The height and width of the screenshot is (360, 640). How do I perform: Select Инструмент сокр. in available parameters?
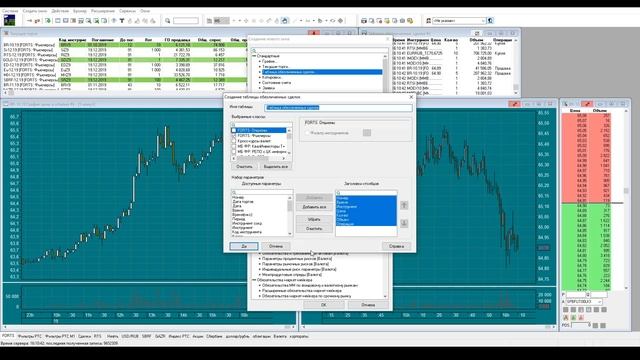247,223
